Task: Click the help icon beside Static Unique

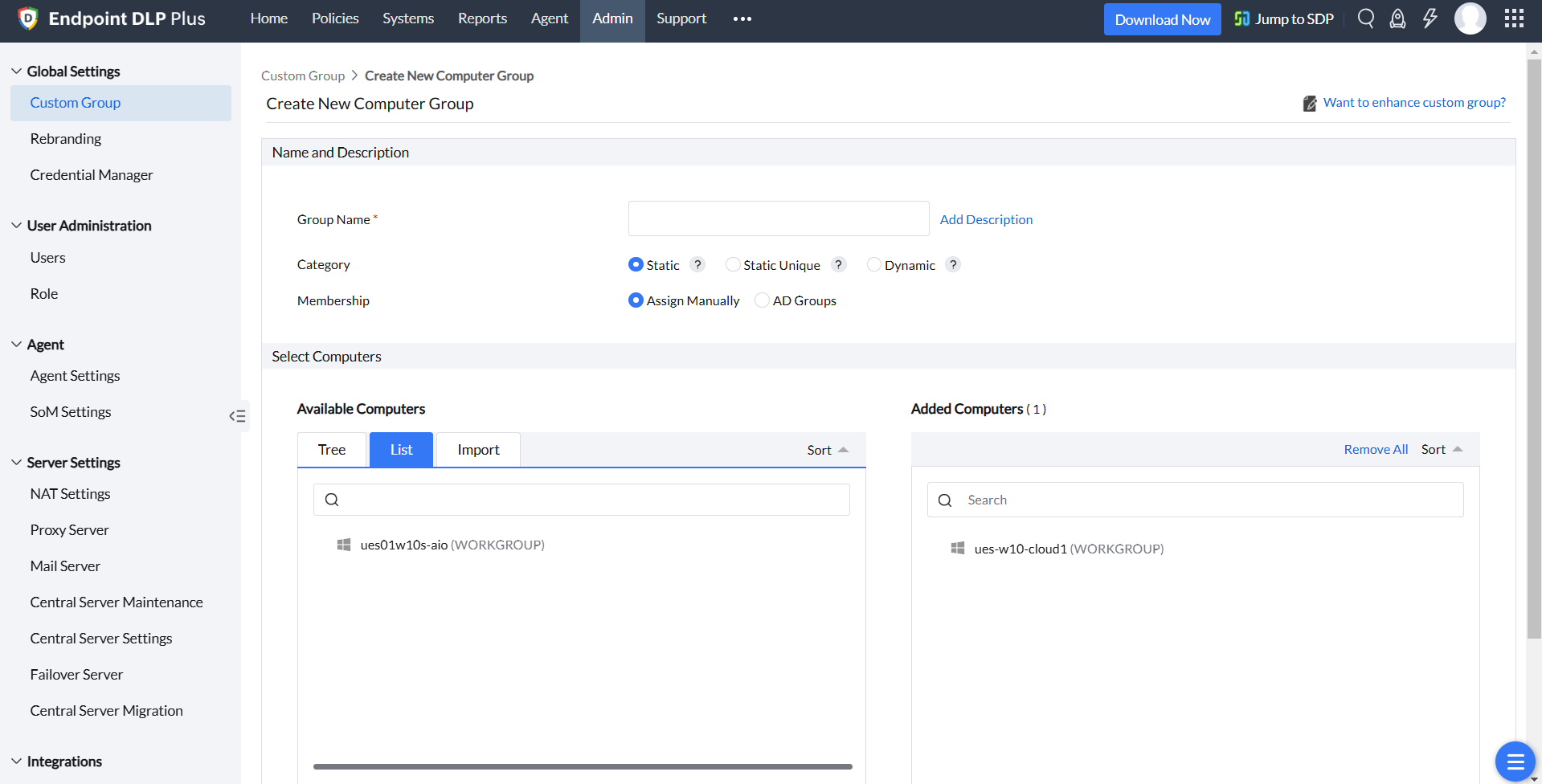Action: coord(838,264)
